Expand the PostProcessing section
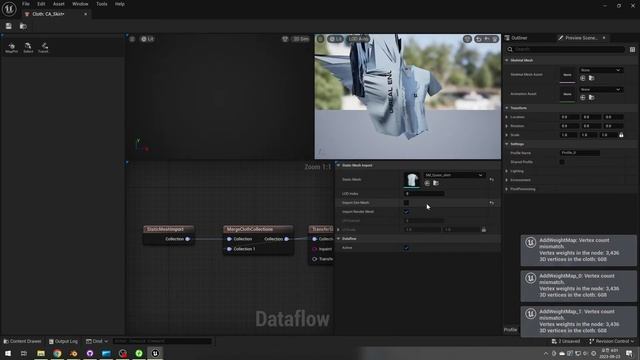Viewport: 640px width, 360px height. pyautogui.click(x=507, y=189)
